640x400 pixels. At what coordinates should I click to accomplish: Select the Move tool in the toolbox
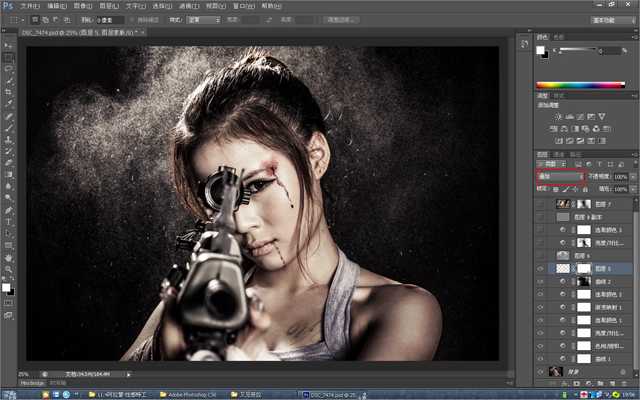[x=9, y=47]
